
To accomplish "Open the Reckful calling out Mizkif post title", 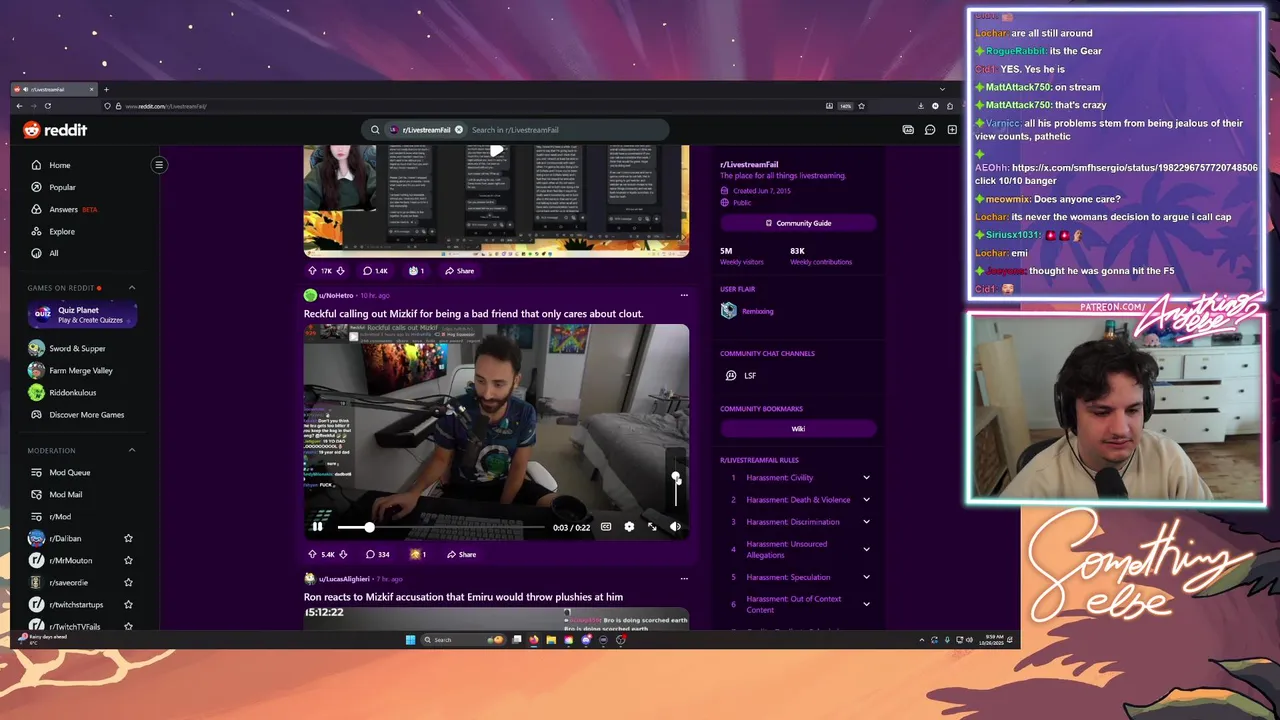I will pyautogui.click(x=473, y=314).
